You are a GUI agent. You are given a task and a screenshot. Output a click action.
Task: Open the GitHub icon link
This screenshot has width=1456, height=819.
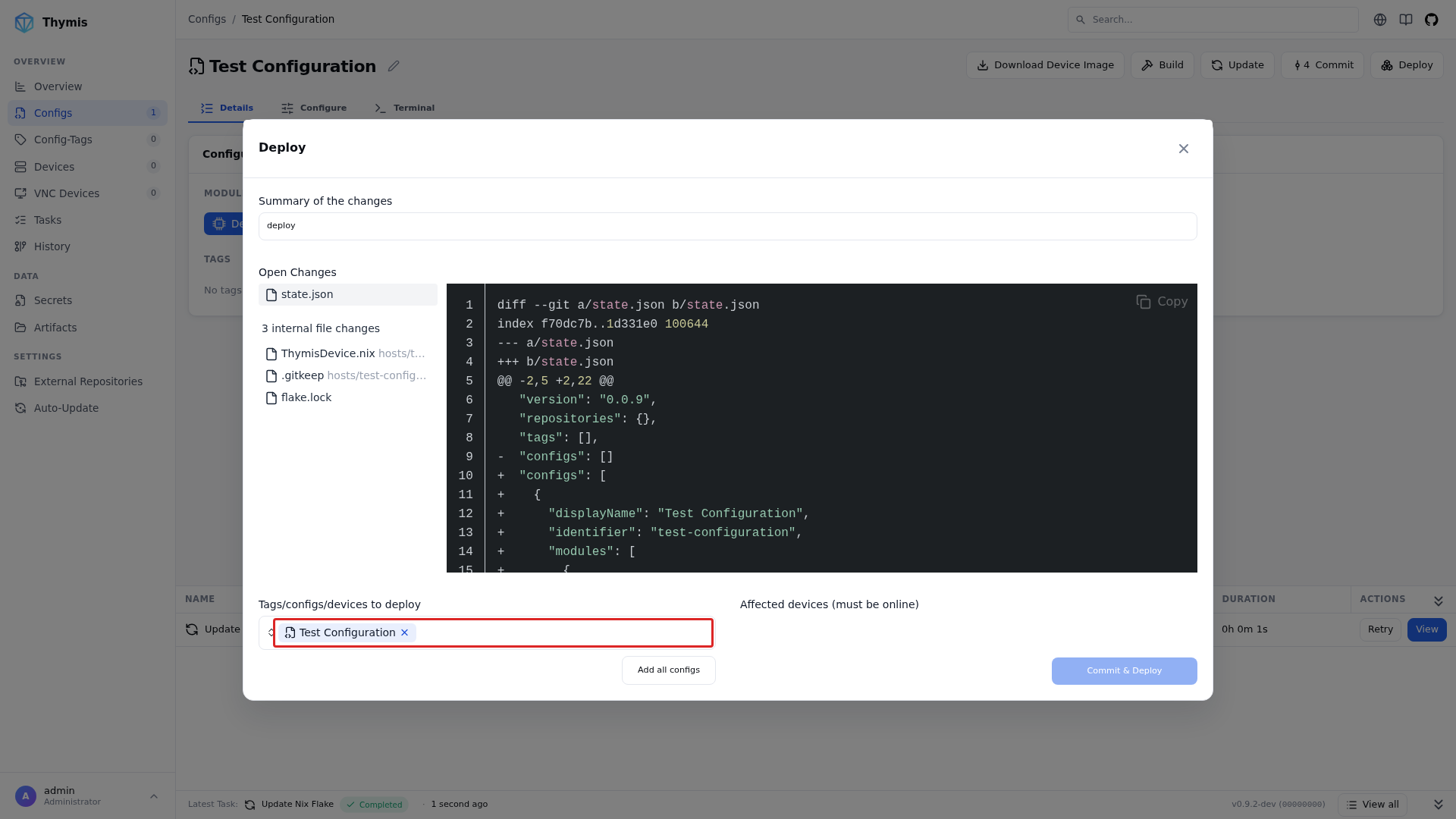tap(1432, 20)
